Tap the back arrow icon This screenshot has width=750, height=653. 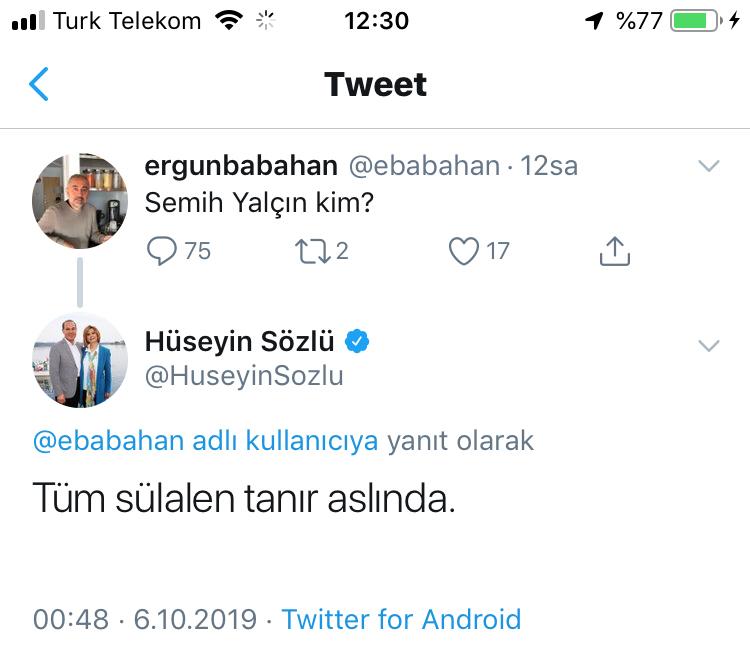point(39,85)
